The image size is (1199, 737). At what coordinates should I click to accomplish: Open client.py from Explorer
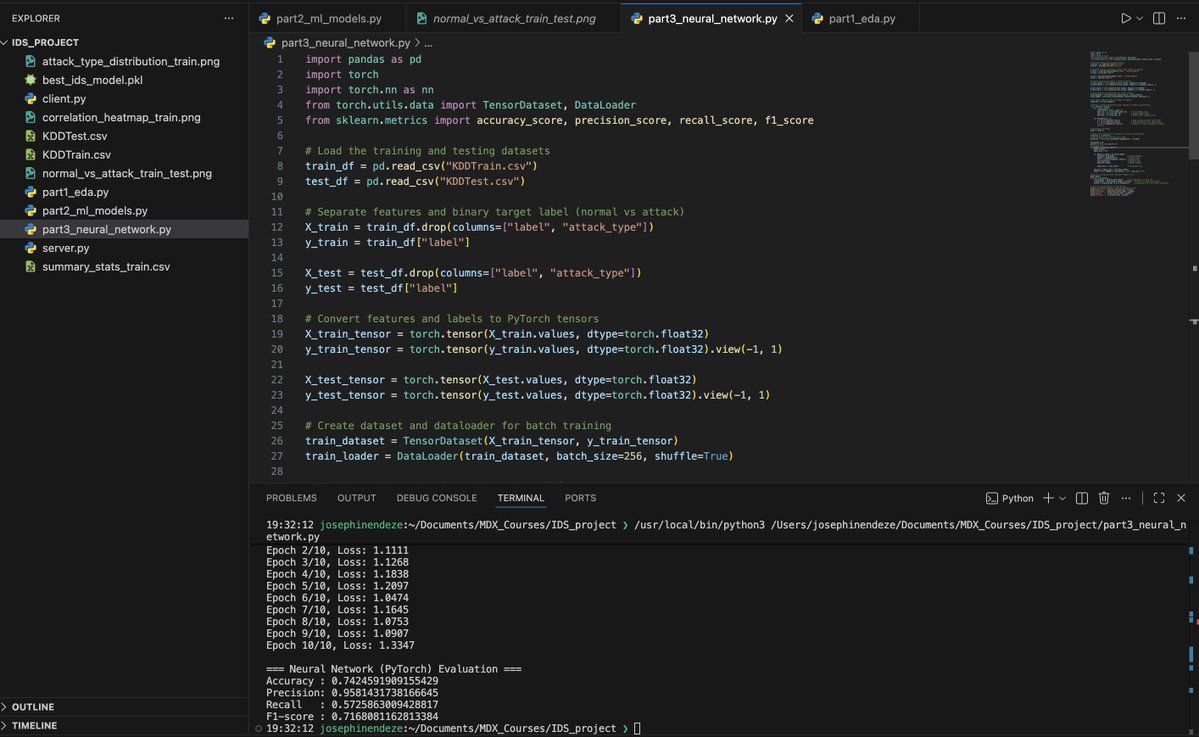coord(63,99)
